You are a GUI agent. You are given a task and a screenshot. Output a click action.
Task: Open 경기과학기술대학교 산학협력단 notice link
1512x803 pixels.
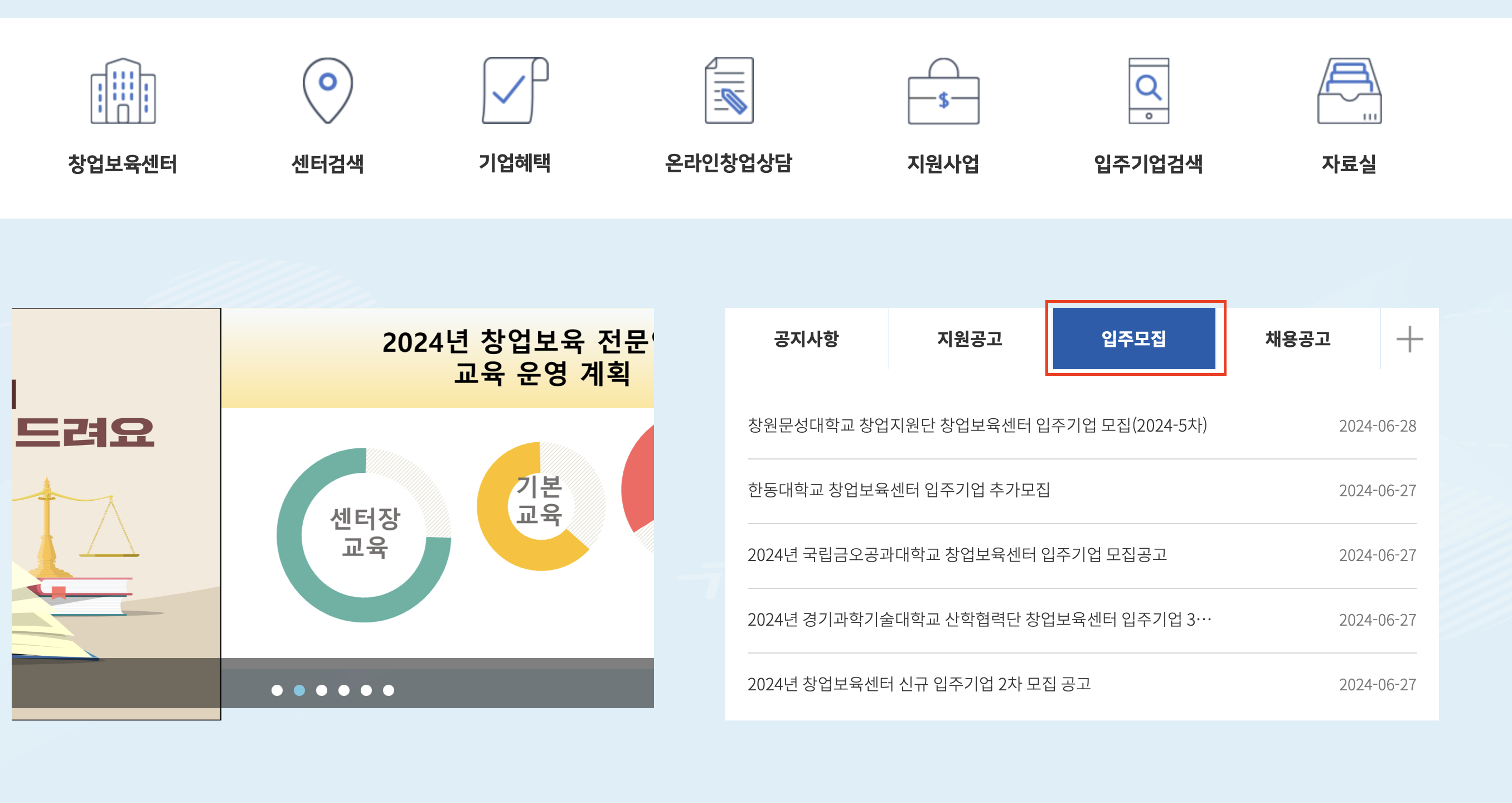[x=979, y=620]
